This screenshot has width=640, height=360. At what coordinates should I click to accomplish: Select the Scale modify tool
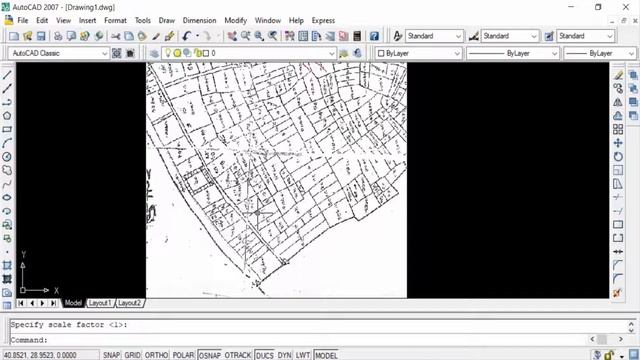coord(618,170)
